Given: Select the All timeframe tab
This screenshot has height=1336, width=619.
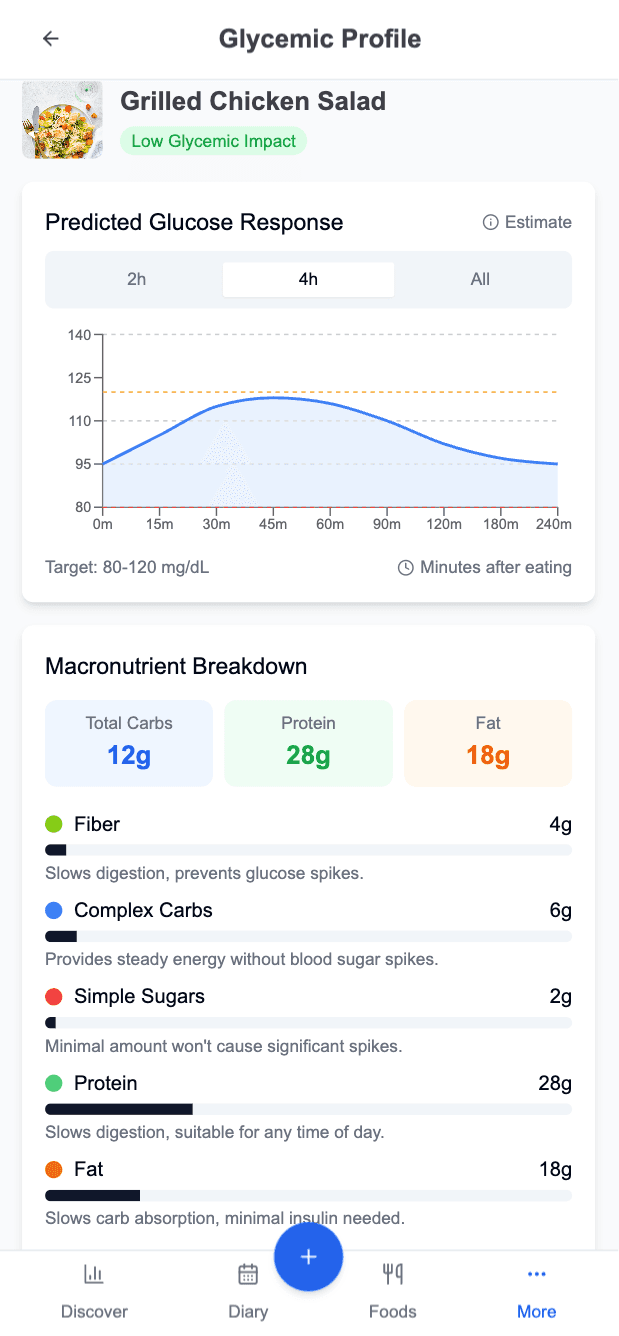Looking at the screenshot, I should coord(480,279).
